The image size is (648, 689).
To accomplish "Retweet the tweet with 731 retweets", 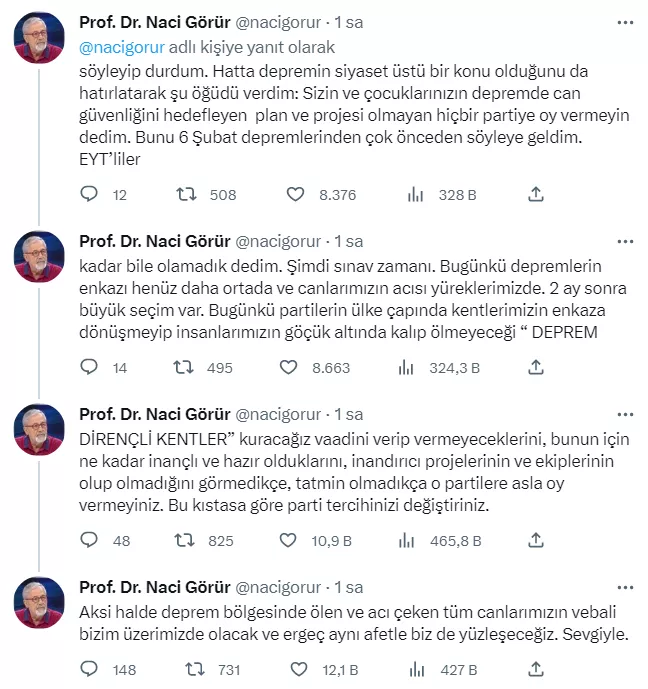I will point(184,668).
